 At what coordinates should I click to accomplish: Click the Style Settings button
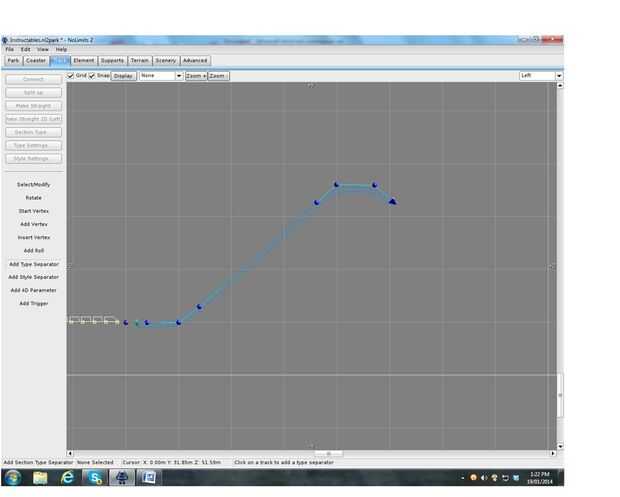34,159
